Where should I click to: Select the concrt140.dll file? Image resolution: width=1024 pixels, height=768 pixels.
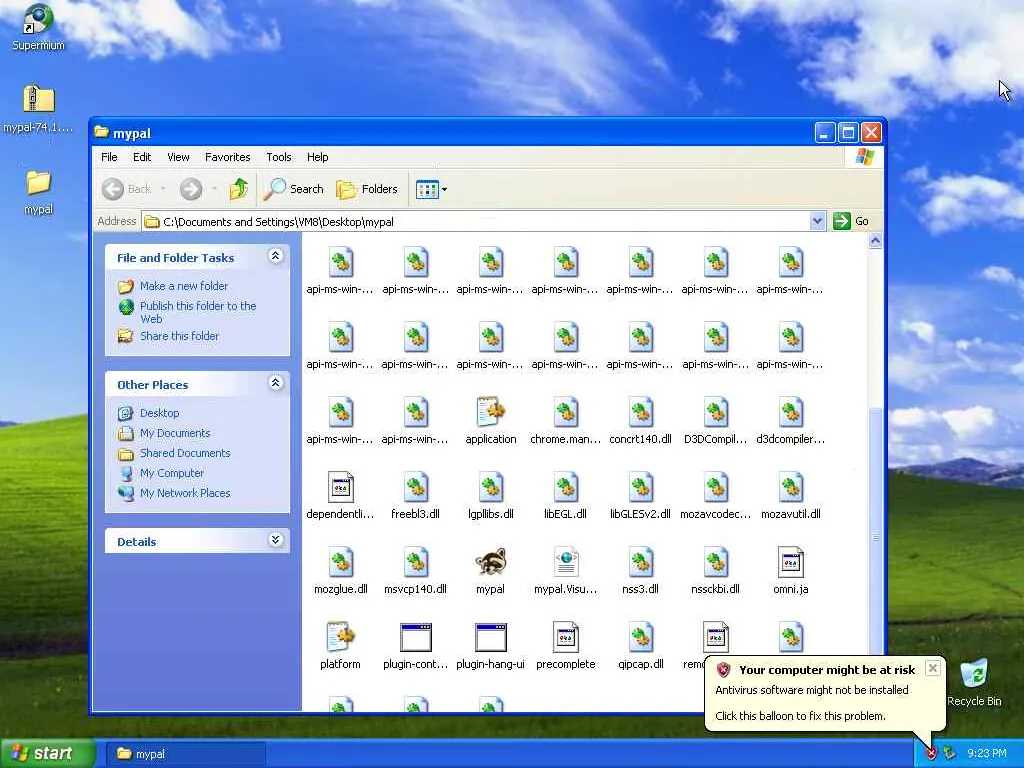pos(641,411)
